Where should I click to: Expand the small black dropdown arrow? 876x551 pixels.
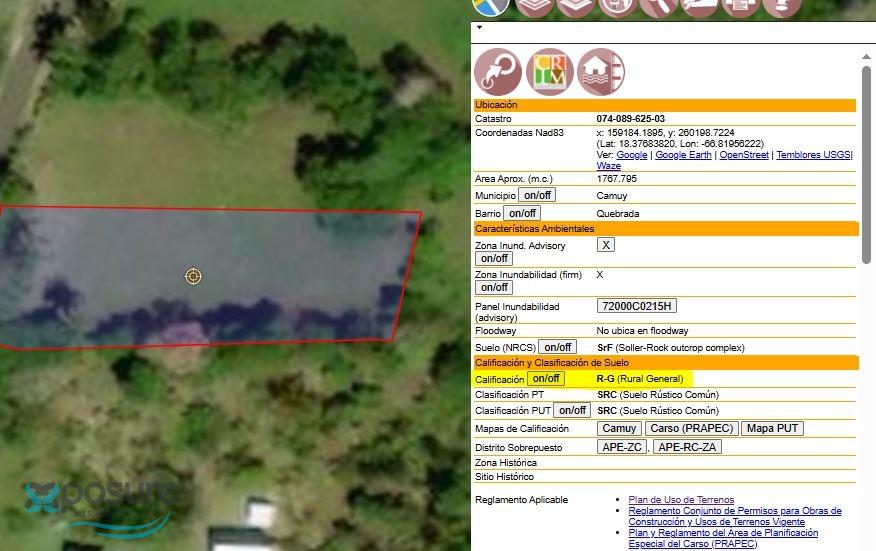click(x=478, y=27)
